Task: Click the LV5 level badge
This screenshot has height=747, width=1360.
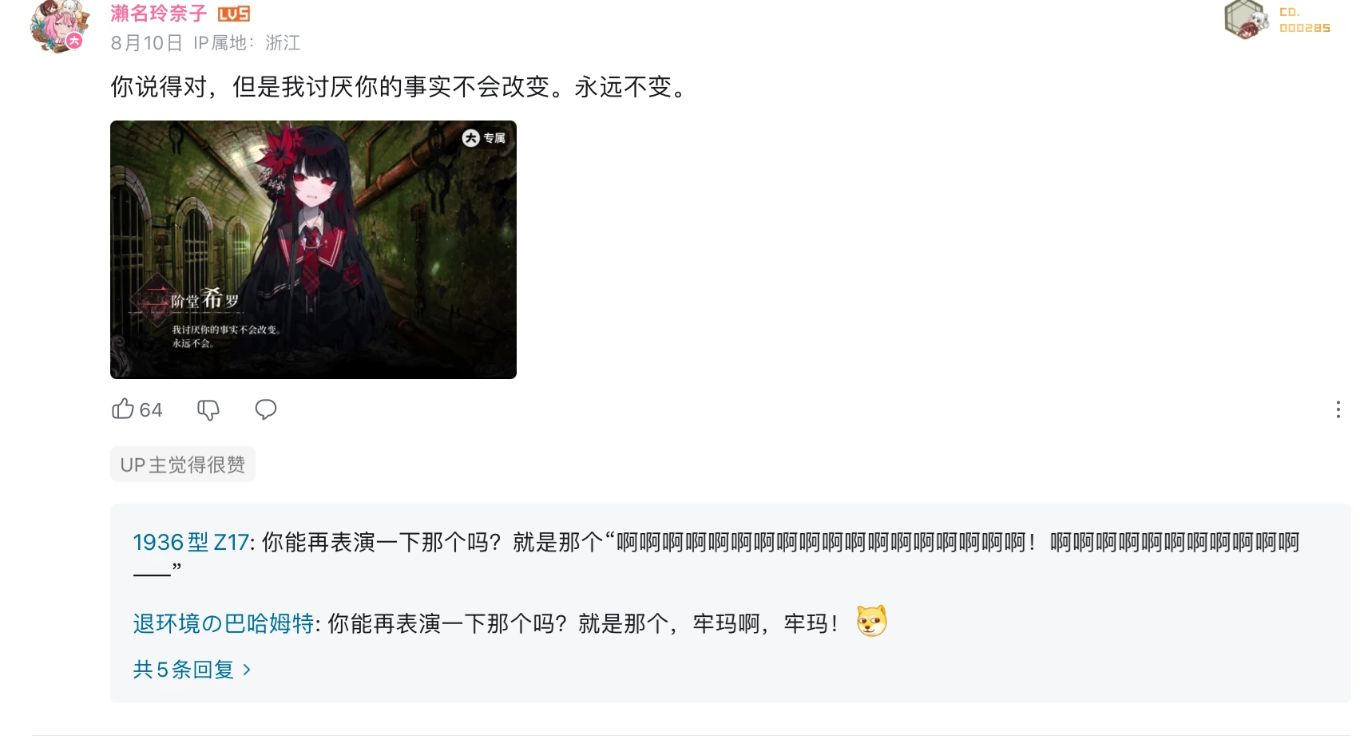Action: click(x=234, y=14)
